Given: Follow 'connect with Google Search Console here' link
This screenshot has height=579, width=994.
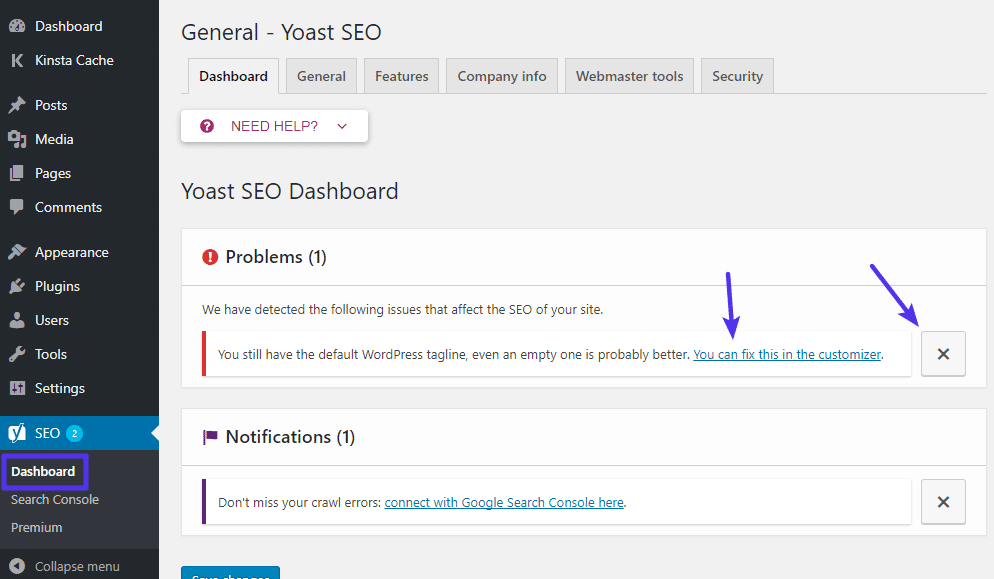Looking at the screenshot, I should tap(504, 502).
